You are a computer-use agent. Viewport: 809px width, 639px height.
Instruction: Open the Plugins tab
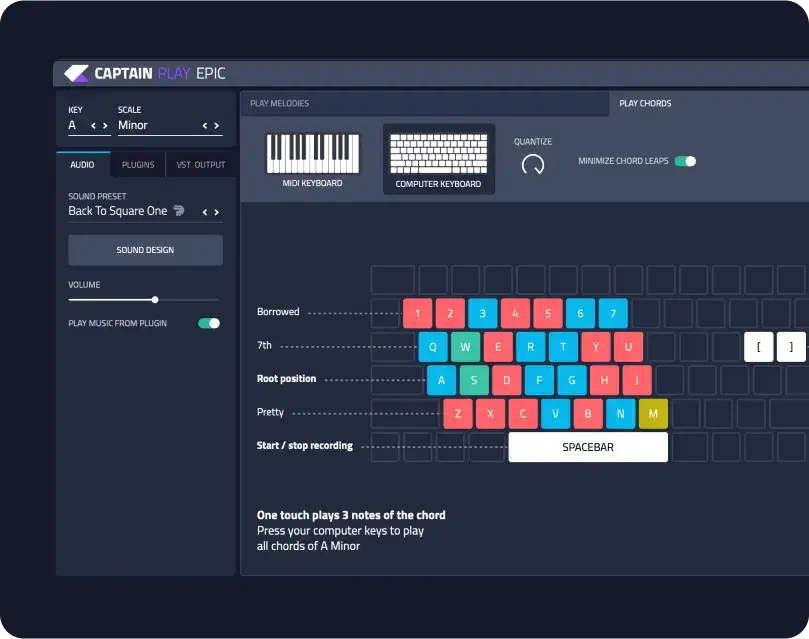[138, 165]
